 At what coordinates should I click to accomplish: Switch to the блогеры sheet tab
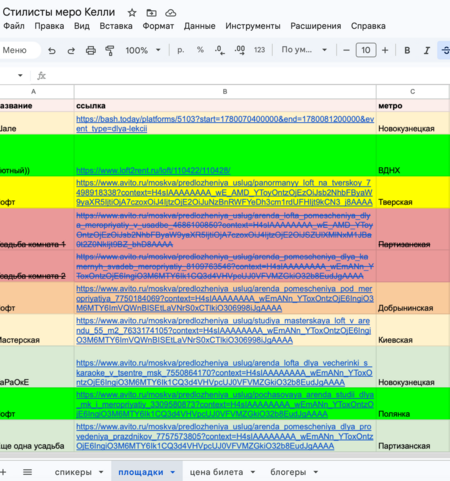288,472
